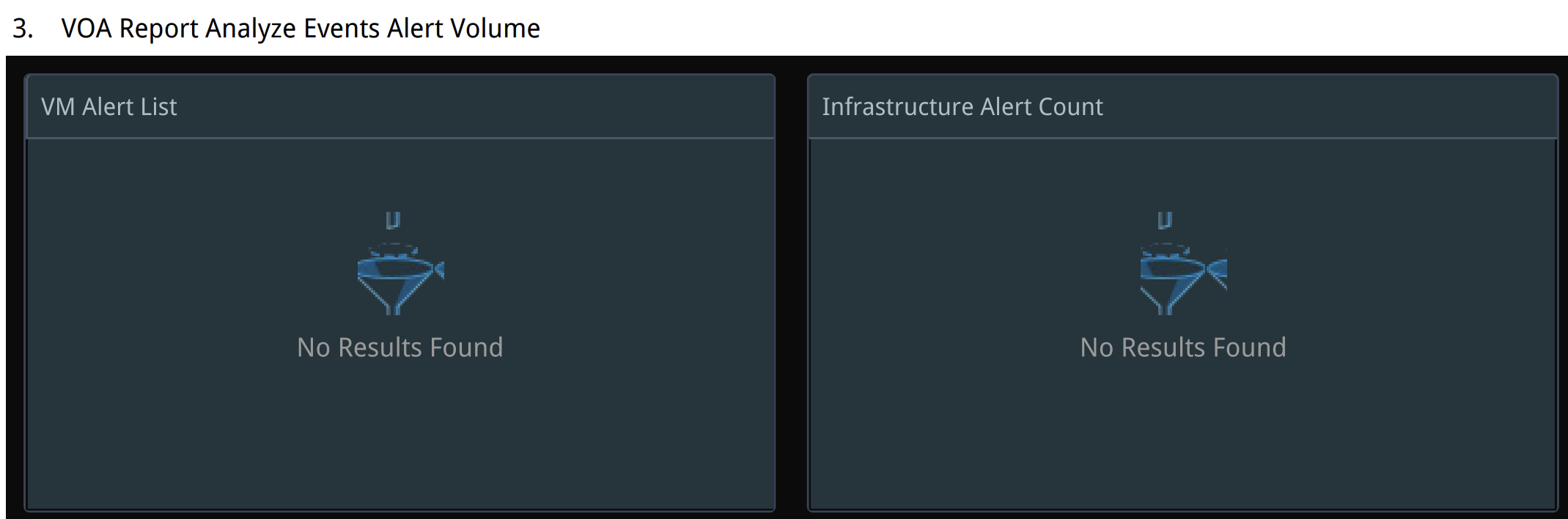
Task: Click the word "VOA" in the heading
Action: tap(86, 29)
